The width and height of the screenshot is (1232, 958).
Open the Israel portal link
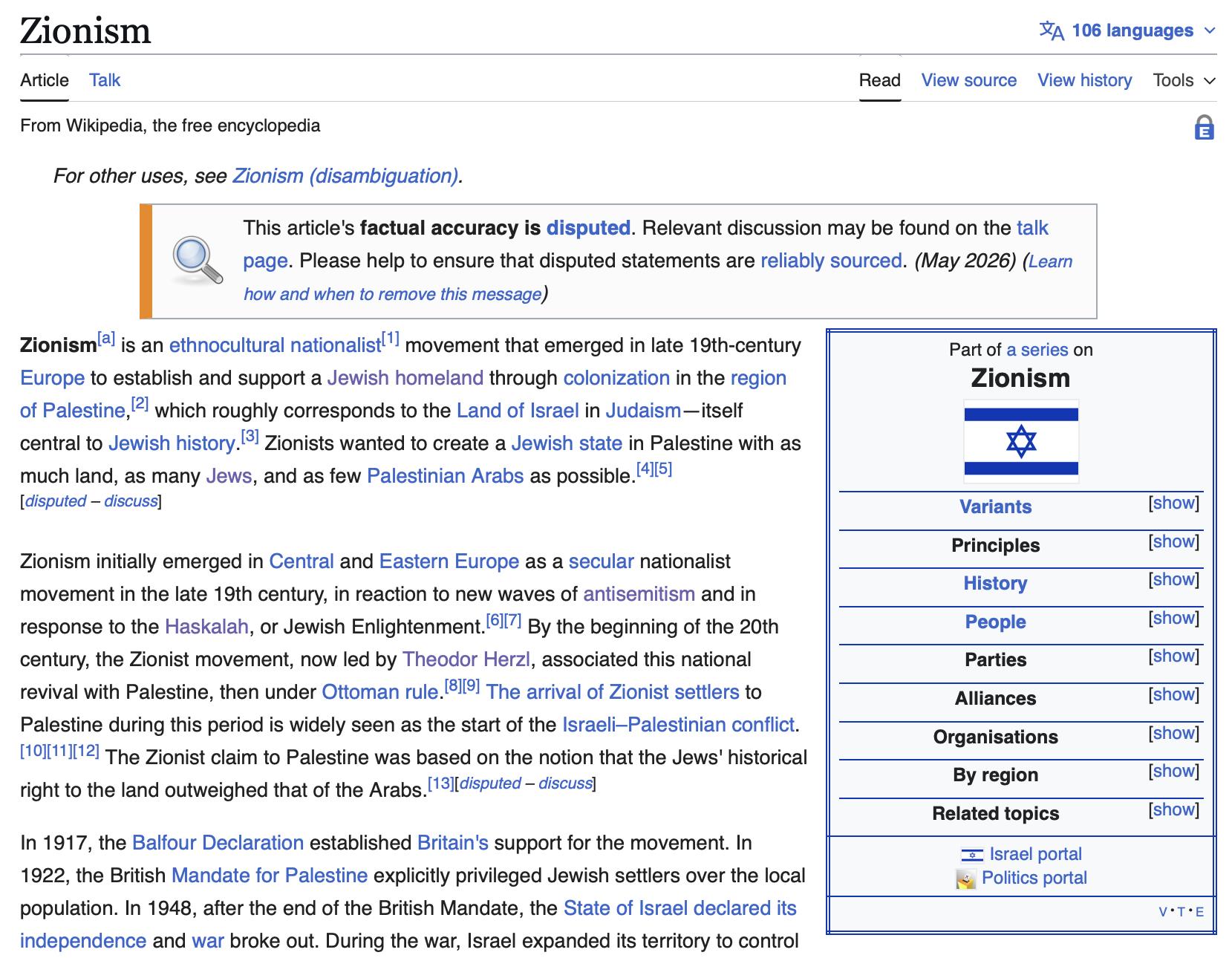tap(1035, 854)
